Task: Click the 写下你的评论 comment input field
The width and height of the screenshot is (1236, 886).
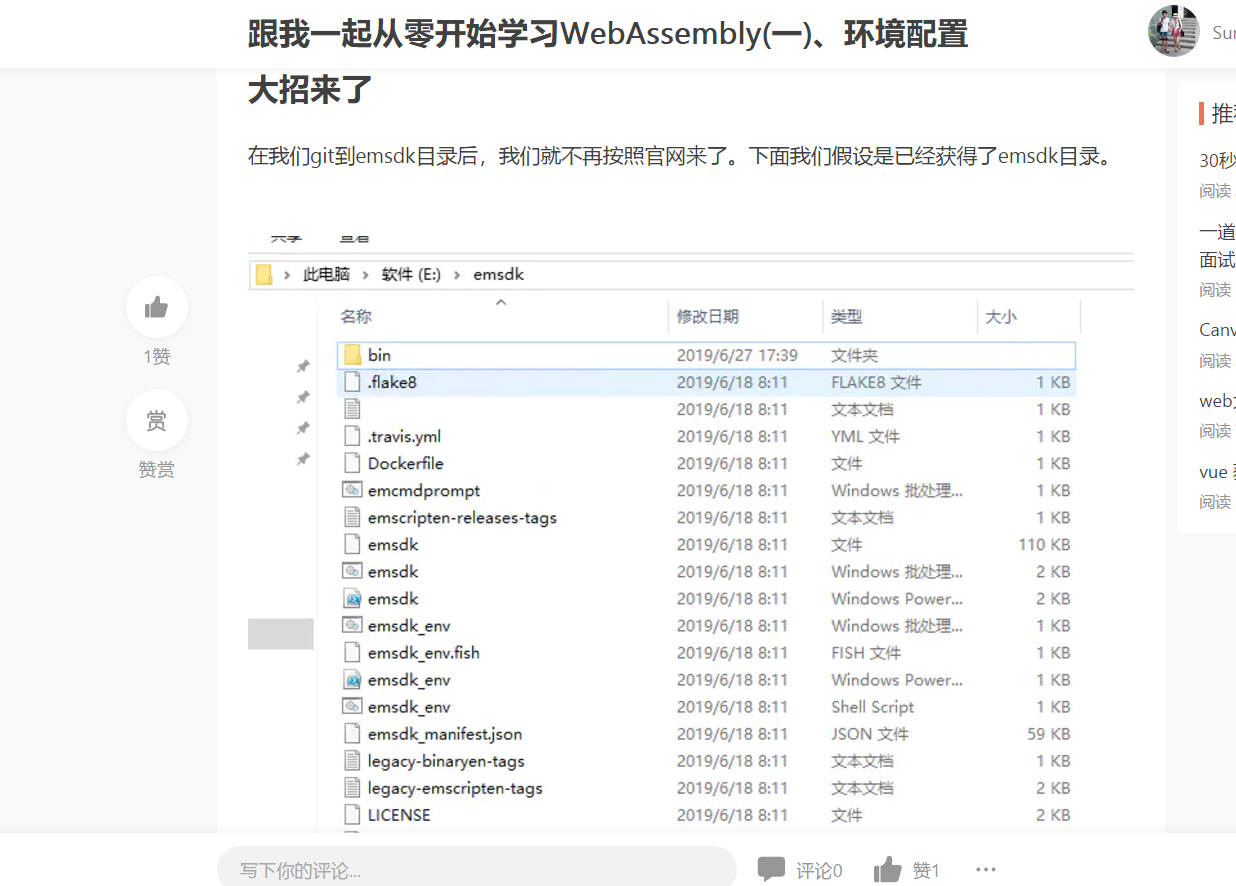Action: coord(477,868)
